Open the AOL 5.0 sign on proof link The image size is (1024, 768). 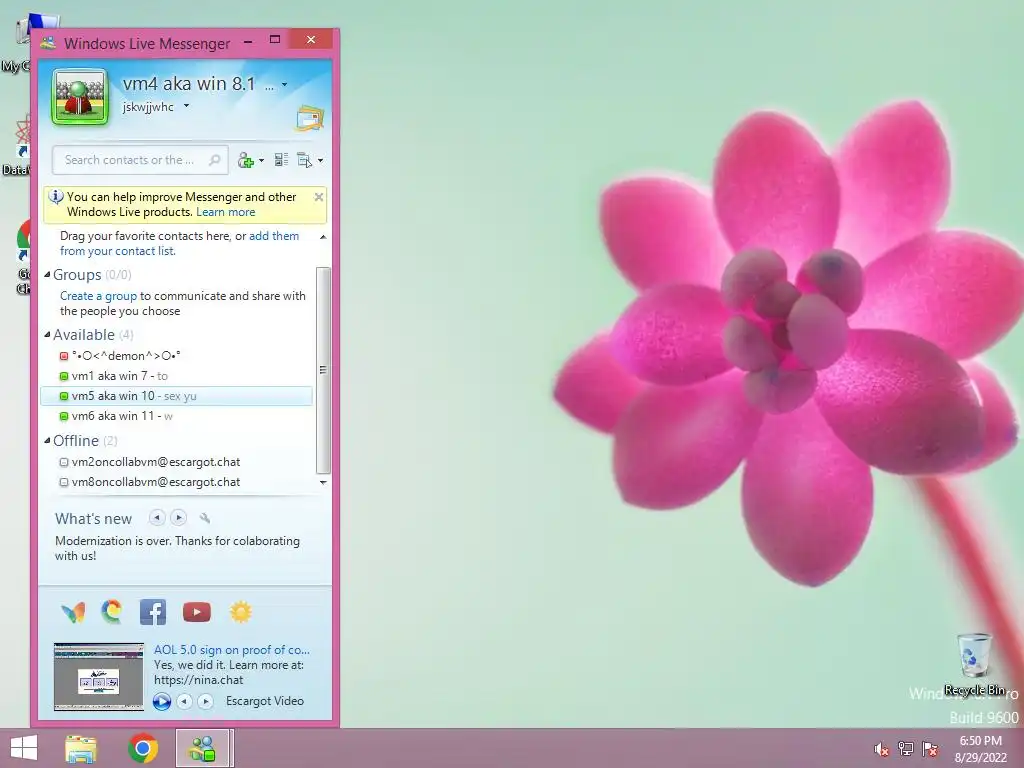click(232, 650)
